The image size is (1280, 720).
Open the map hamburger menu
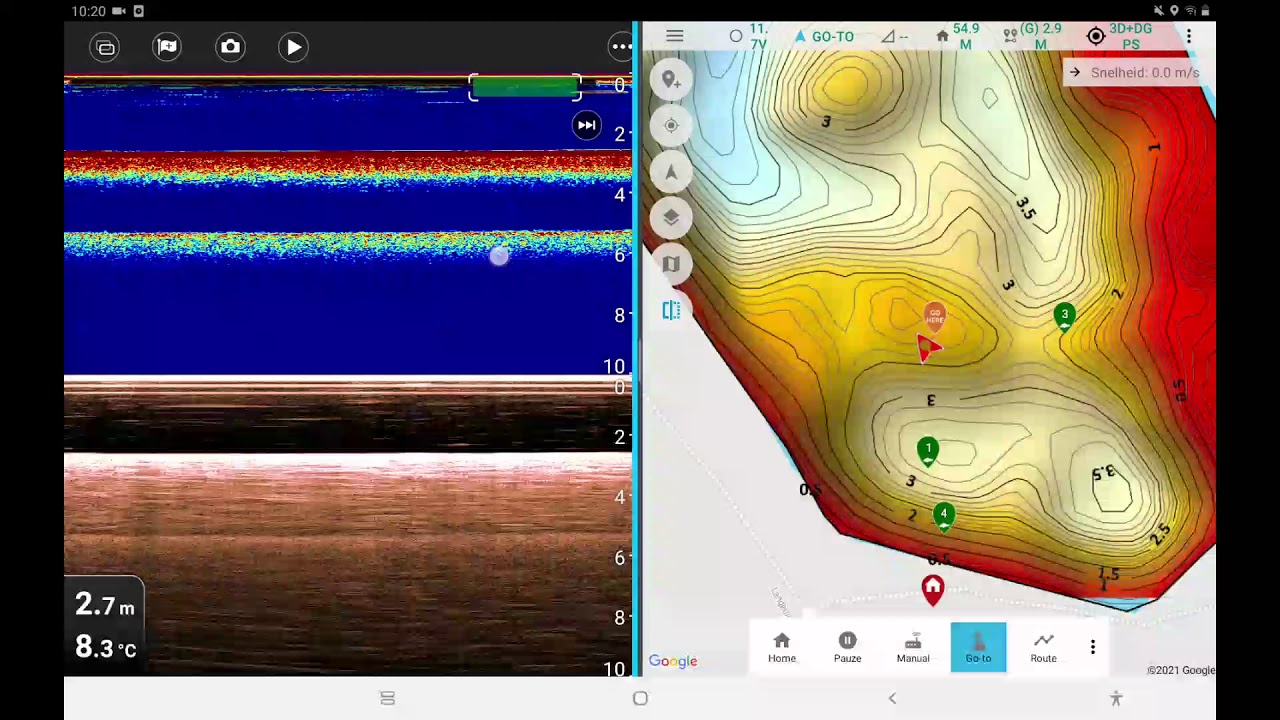pos(675,37)
